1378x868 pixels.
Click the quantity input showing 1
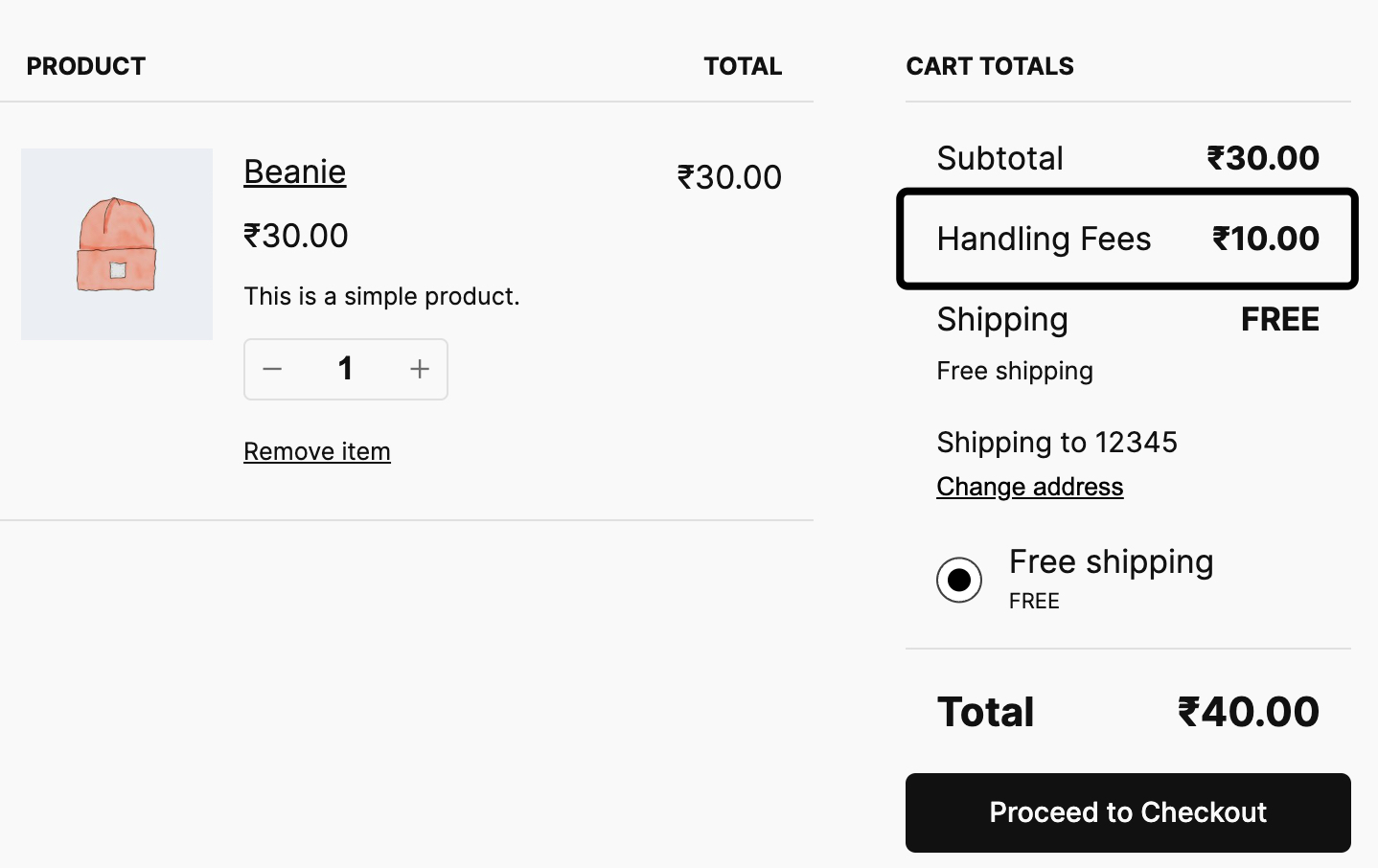coord(346,369)
